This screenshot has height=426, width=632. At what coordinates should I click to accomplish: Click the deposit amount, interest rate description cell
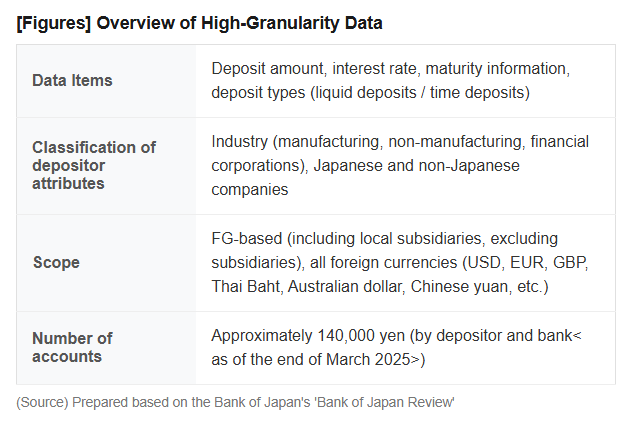pyautogui.click(x=405, y=81)
